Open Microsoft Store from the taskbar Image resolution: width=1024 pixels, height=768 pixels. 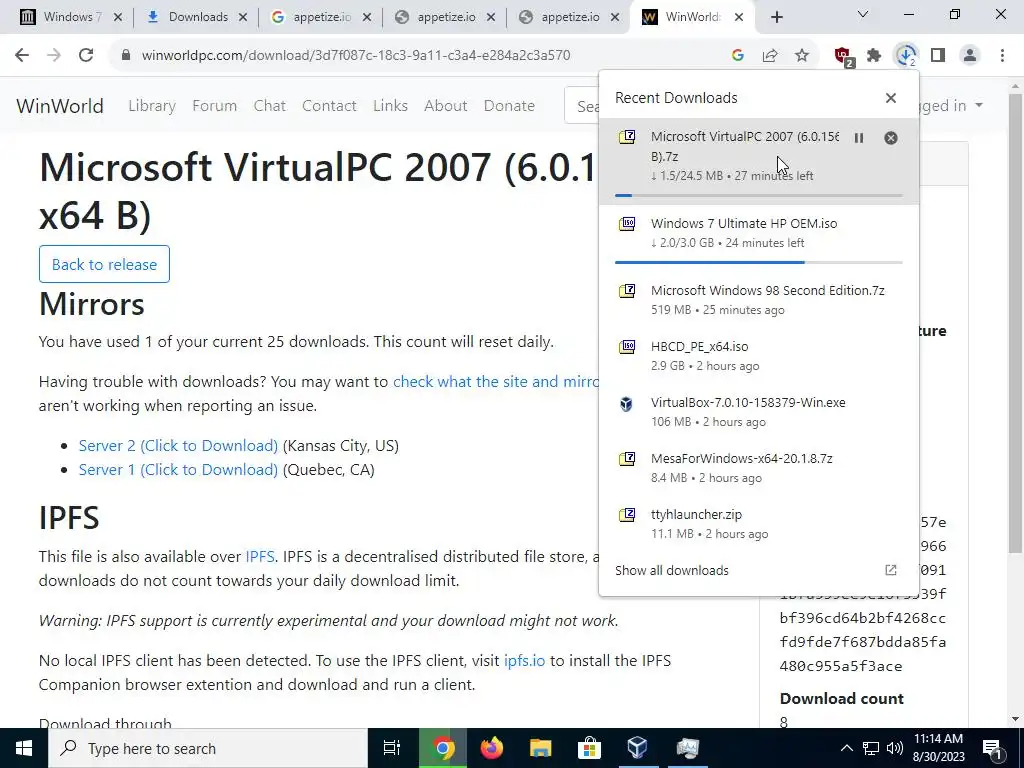pyautogui.click(x=589, y=748)
